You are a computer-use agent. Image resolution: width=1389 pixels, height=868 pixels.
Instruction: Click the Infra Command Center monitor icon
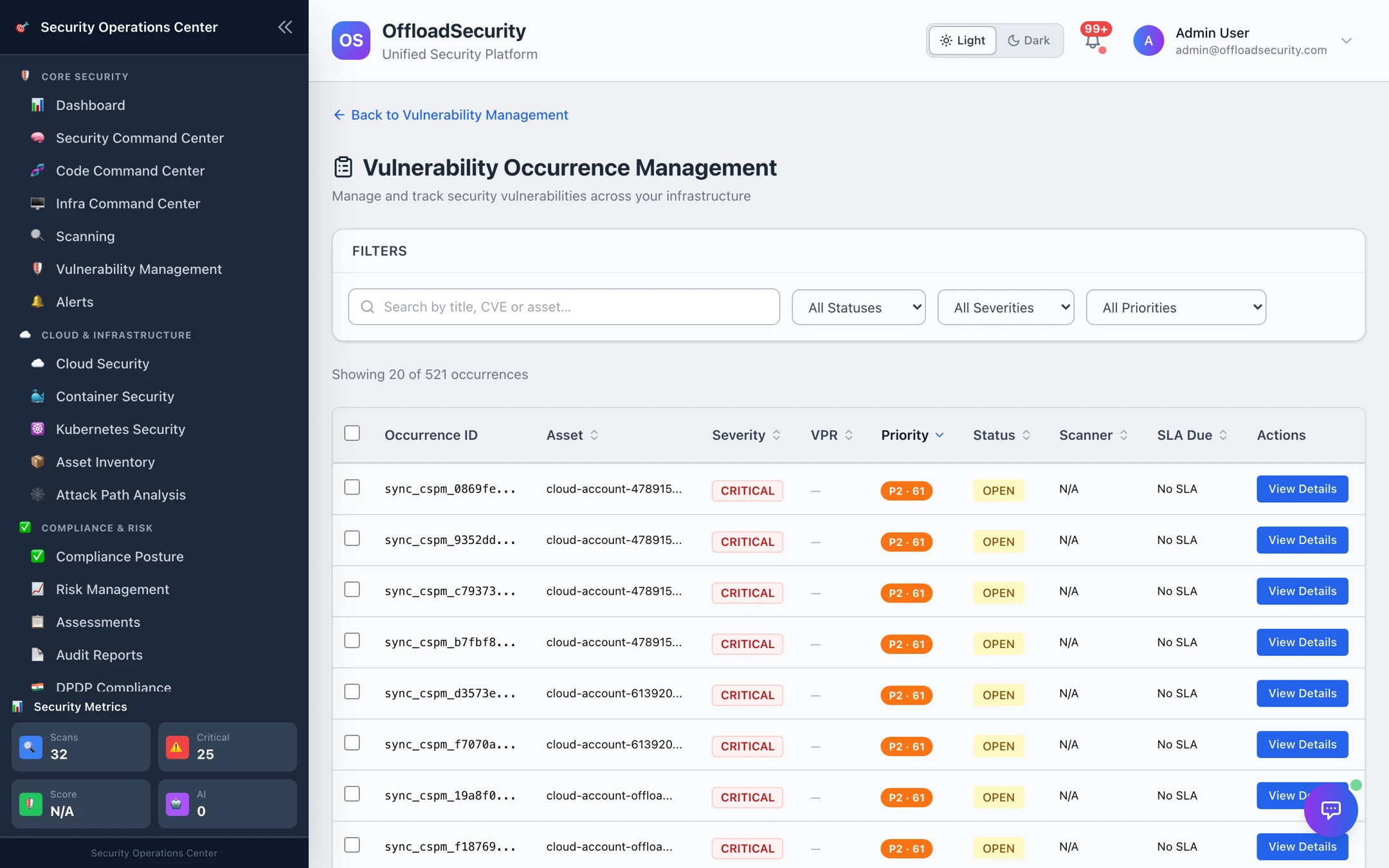coord(37,203)
